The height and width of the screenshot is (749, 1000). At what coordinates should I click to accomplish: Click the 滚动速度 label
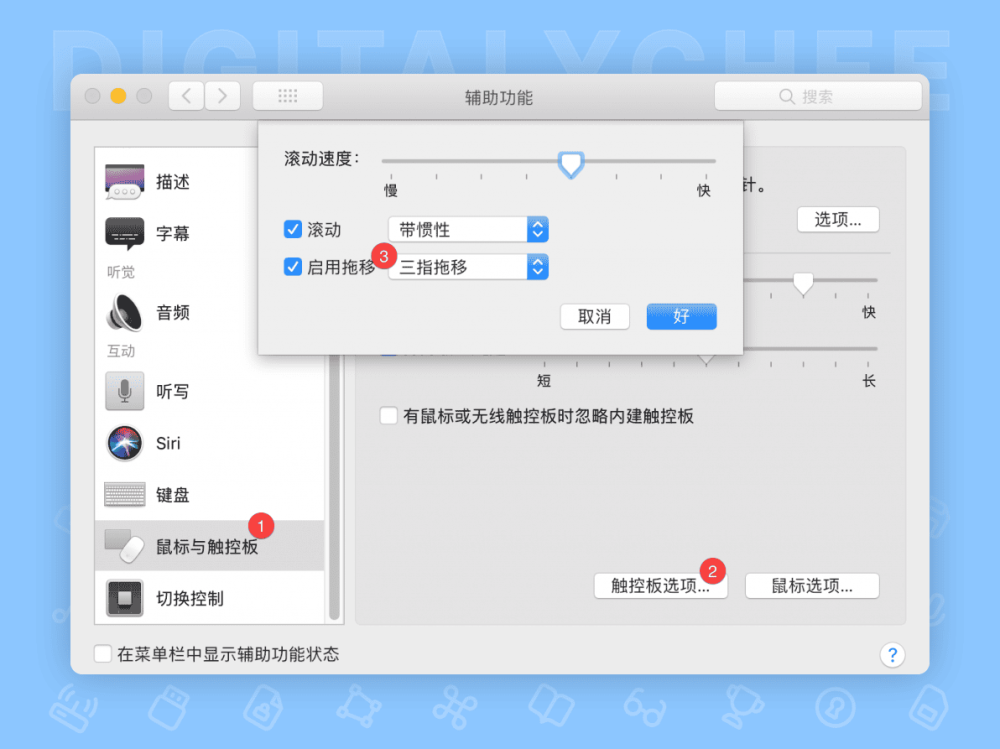click(321, 158)
